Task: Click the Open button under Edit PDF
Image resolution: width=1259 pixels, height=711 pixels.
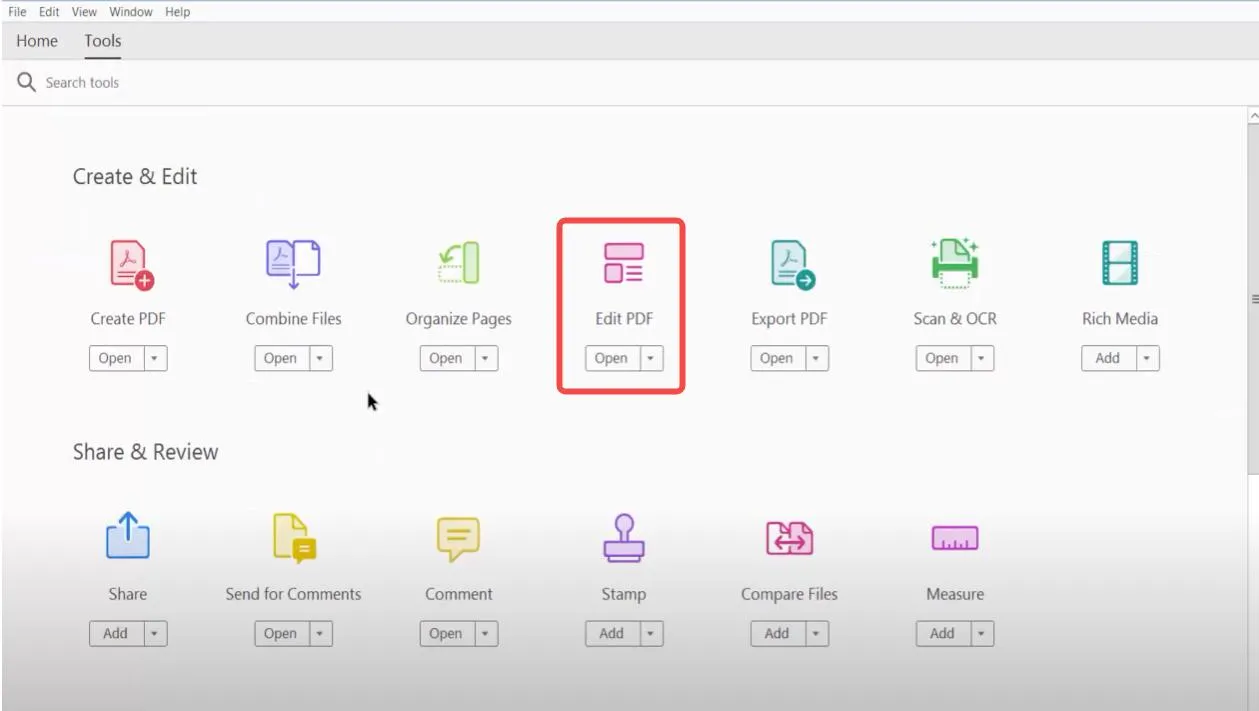Action: (x=611, y=358)
